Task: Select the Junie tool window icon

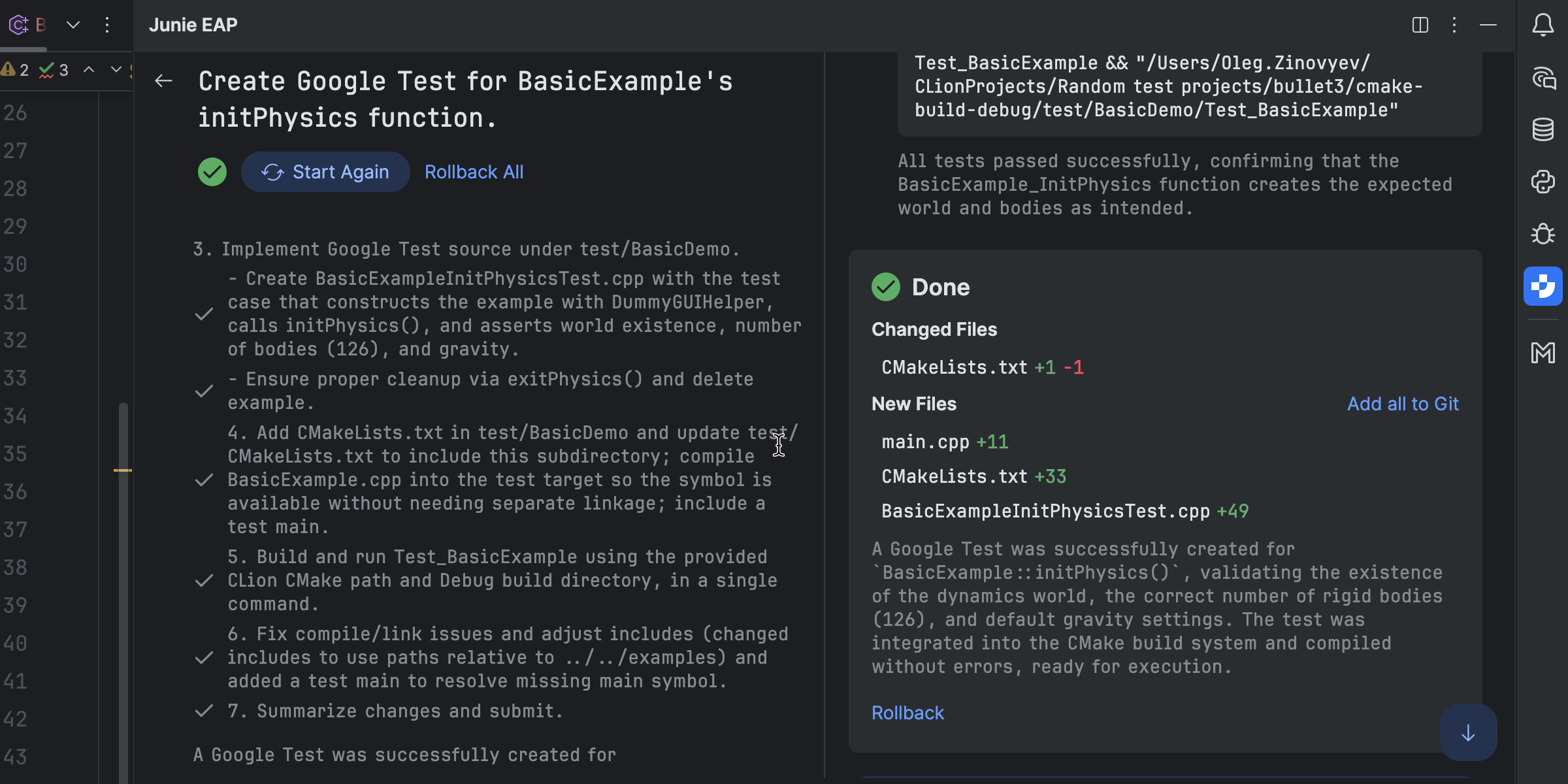Action: click(1543, 286)
